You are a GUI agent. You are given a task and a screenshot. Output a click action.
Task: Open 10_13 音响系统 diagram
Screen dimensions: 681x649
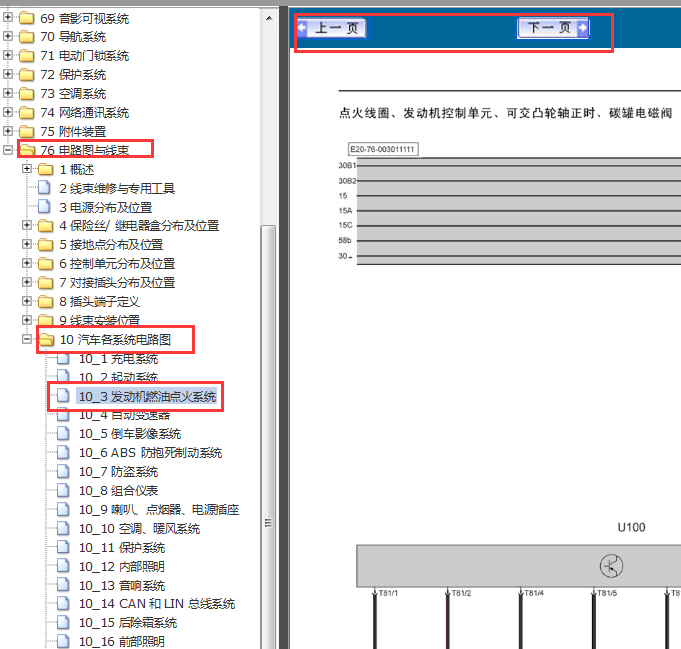click(x=122, y=586)
